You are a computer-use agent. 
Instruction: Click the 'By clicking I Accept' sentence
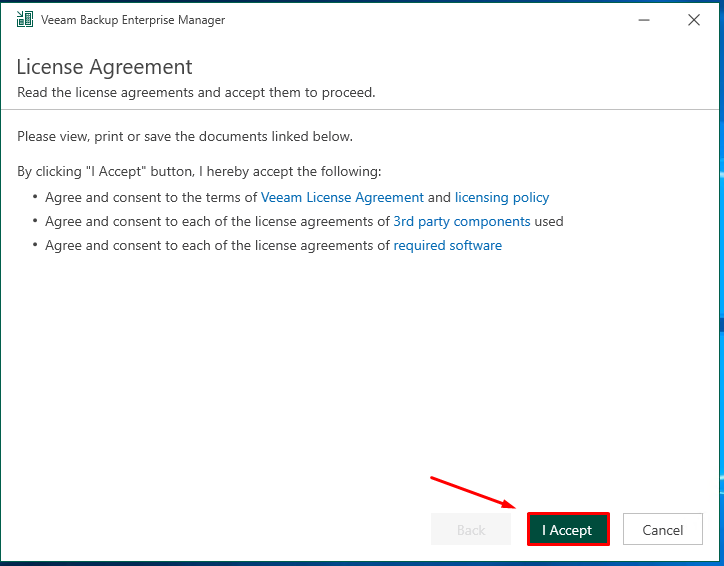199,172
